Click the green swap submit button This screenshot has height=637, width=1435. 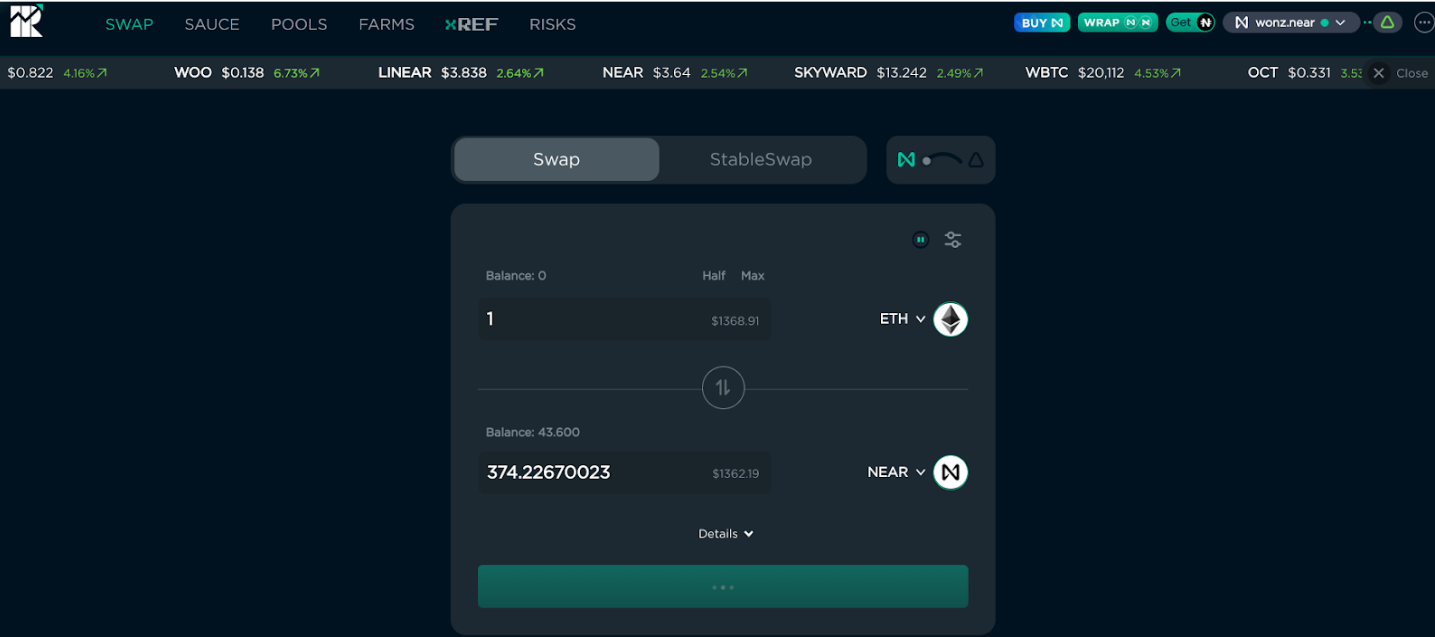pos(723,586)
